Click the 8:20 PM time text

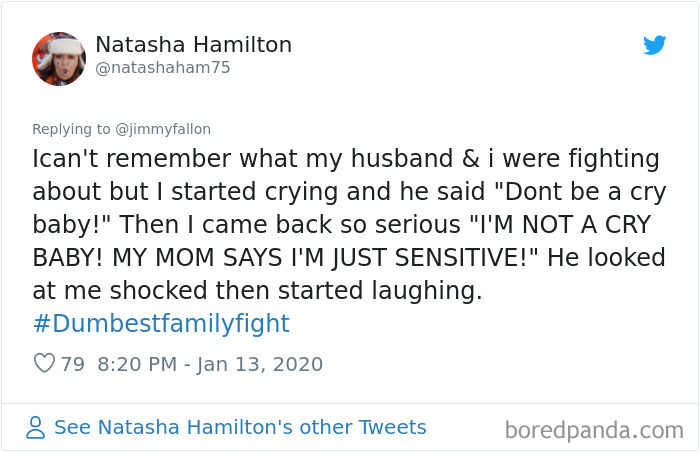[x=140, y=364]
